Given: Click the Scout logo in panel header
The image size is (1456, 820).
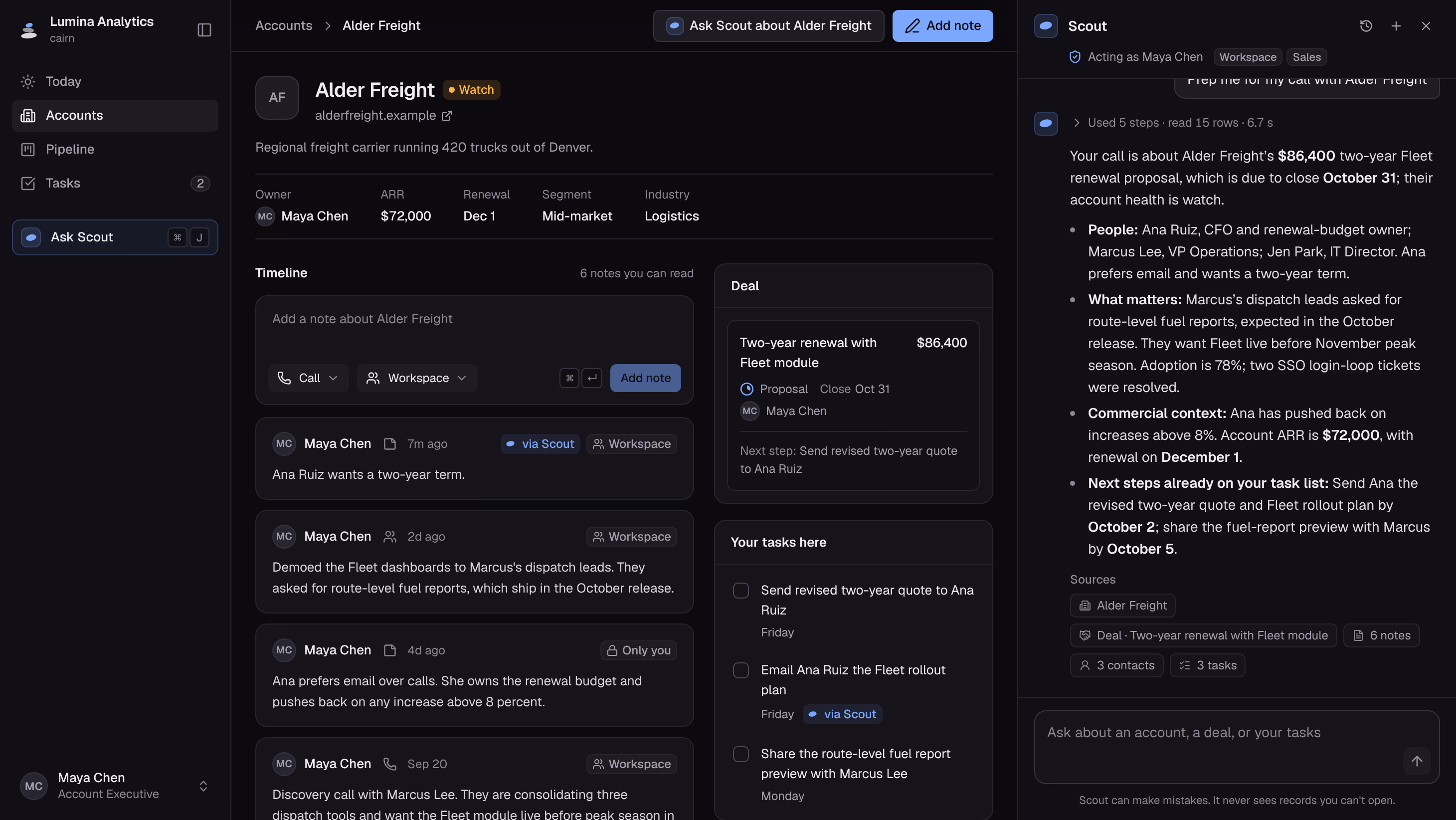Looking at the screenshot, I should [x=1046, y=25].
